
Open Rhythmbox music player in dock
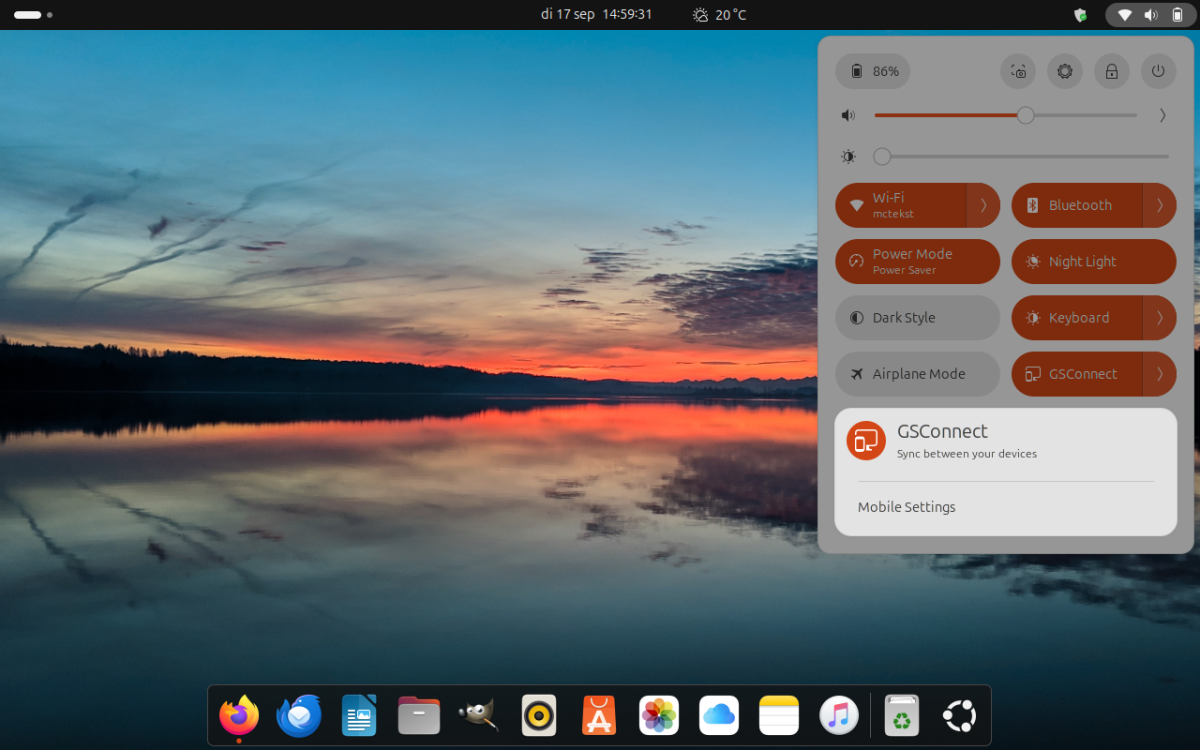(x=539, y=715)
